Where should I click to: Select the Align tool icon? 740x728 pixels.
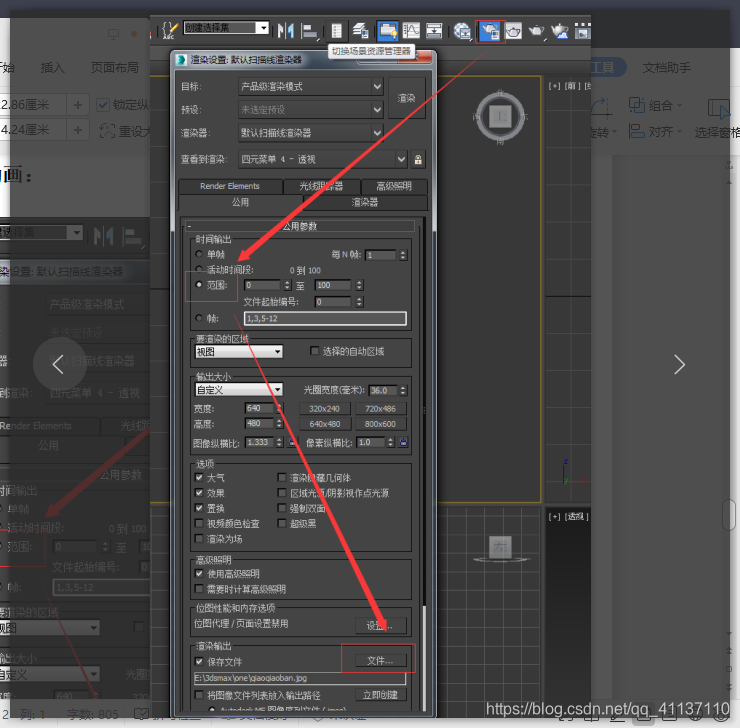309,31
